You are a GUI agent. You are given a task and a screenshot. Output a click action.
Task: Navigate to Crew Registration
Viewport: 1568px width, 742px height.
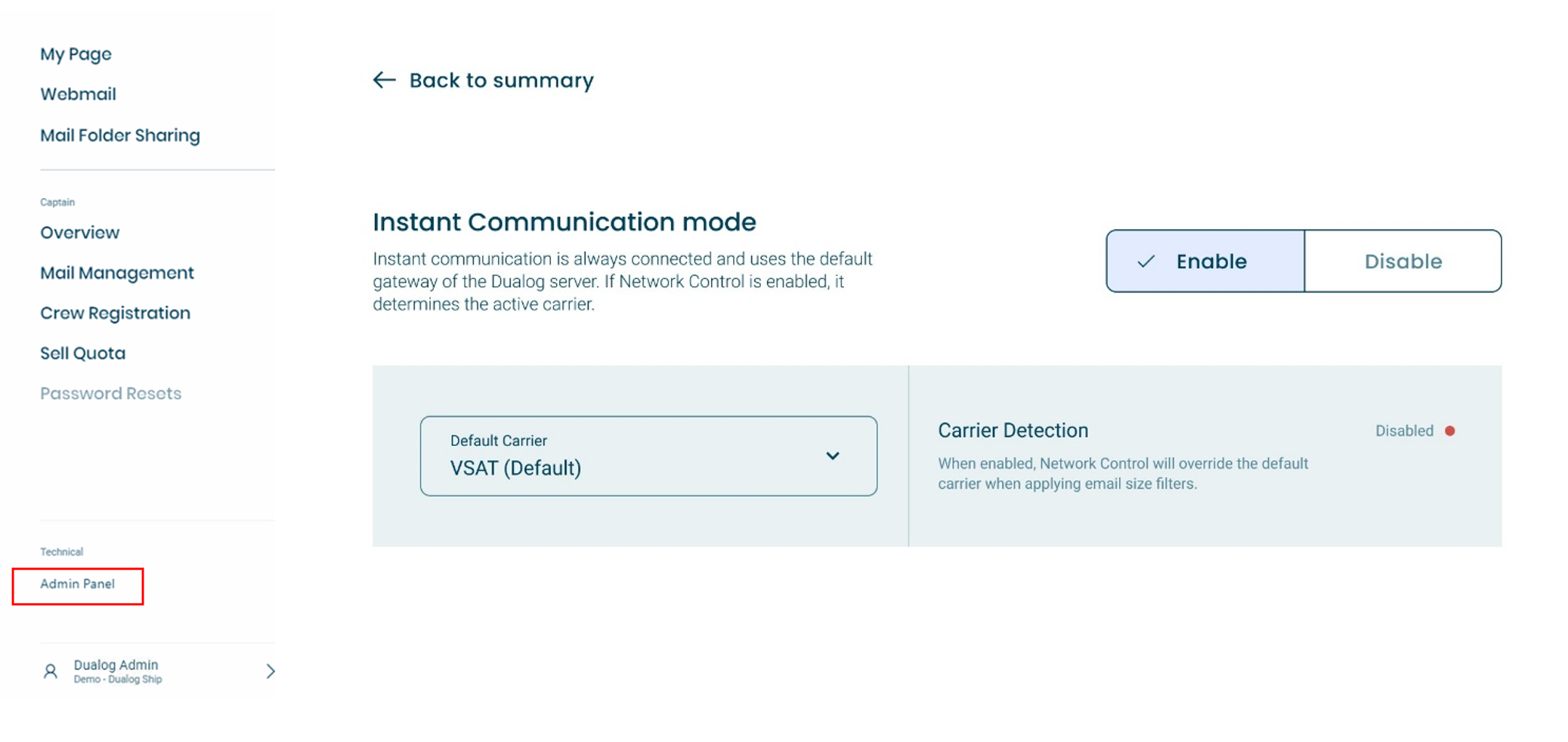(115, 313)
